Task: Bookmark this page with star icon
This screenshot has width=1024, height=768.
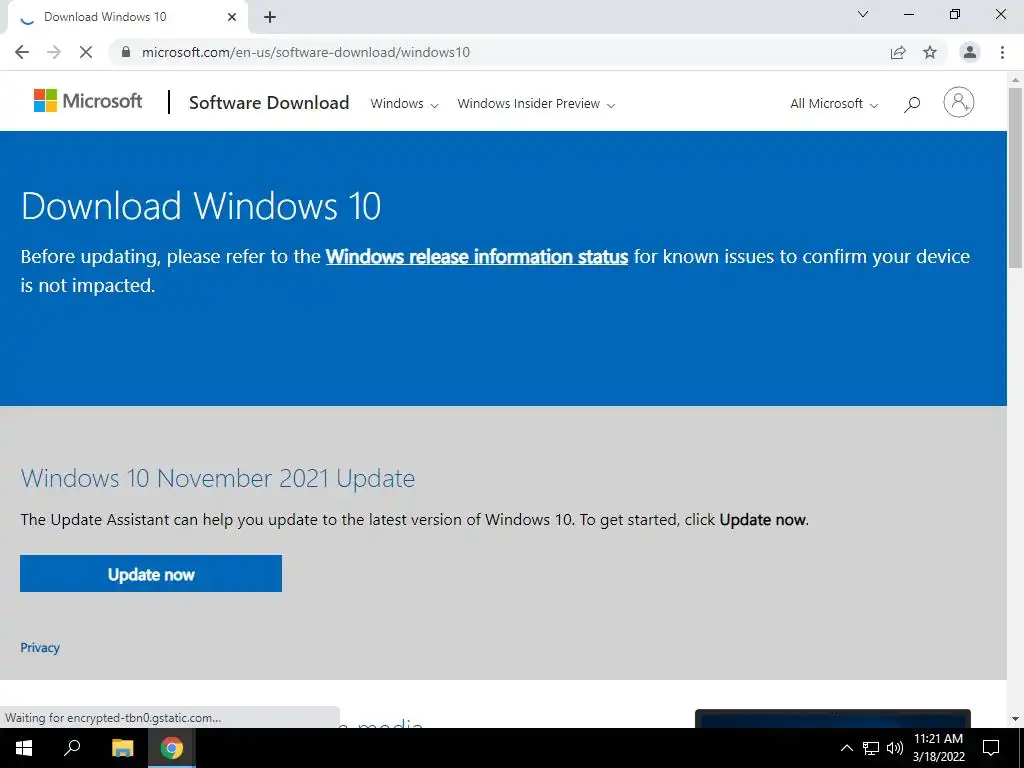Action: [930, 52]
